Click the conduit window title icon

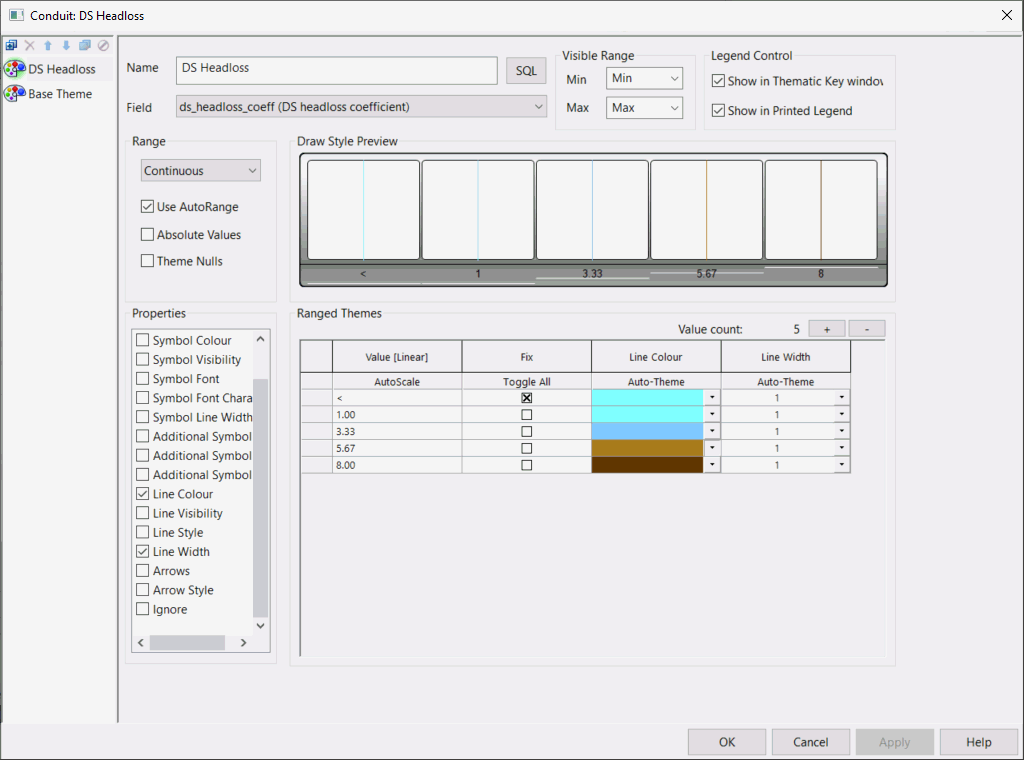click(16, 15)
